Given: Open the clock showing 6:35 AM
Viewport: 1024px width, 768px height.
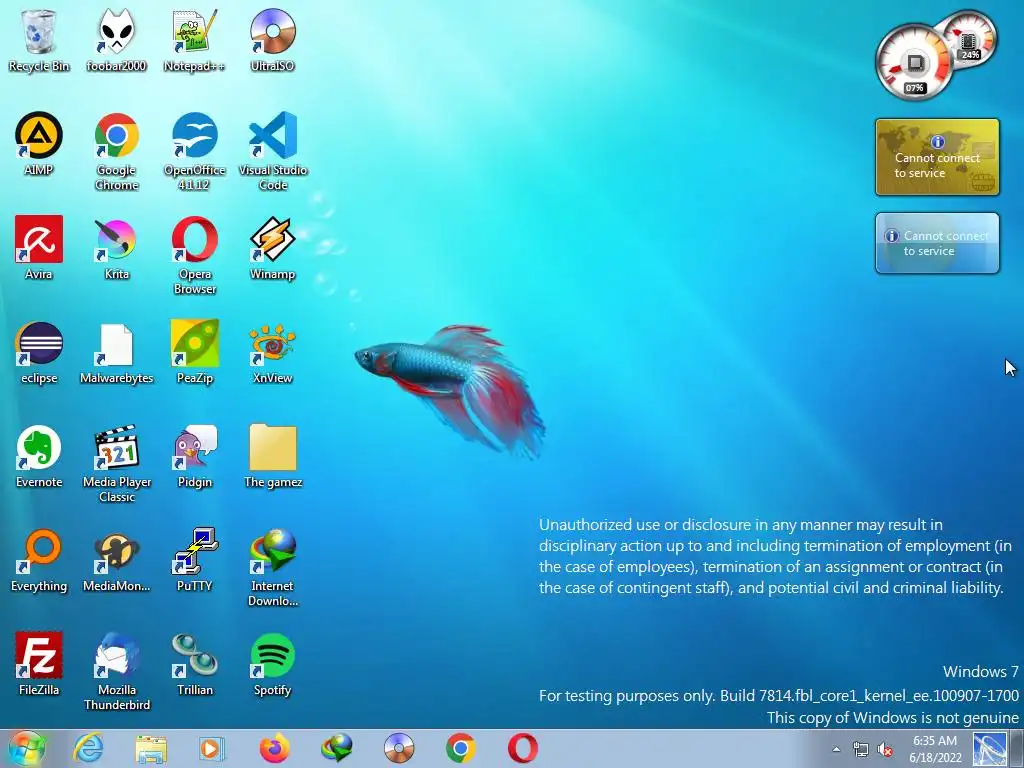Looking at the screenshot, I should (935, 749).
